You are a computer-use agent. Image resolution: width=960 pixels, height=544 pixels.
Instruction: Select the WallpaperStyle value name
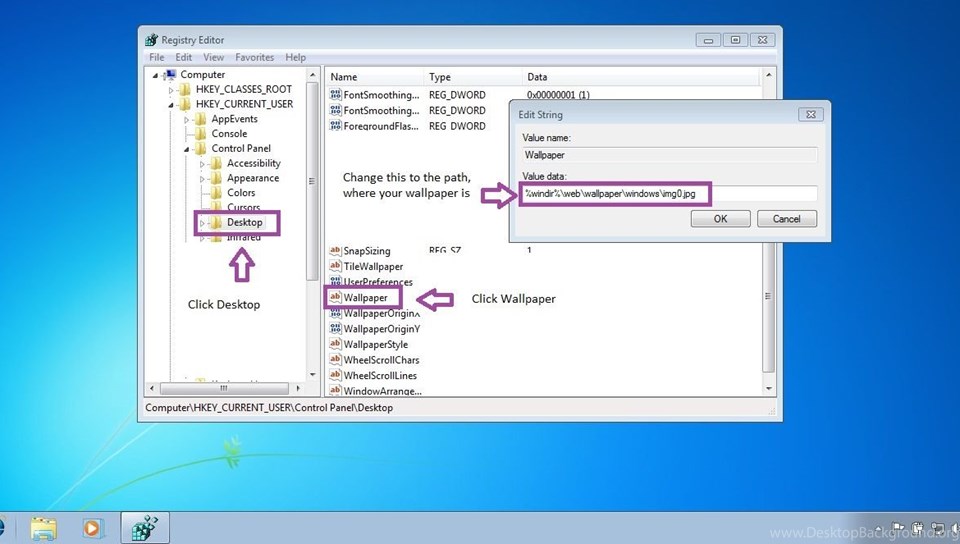375,345
